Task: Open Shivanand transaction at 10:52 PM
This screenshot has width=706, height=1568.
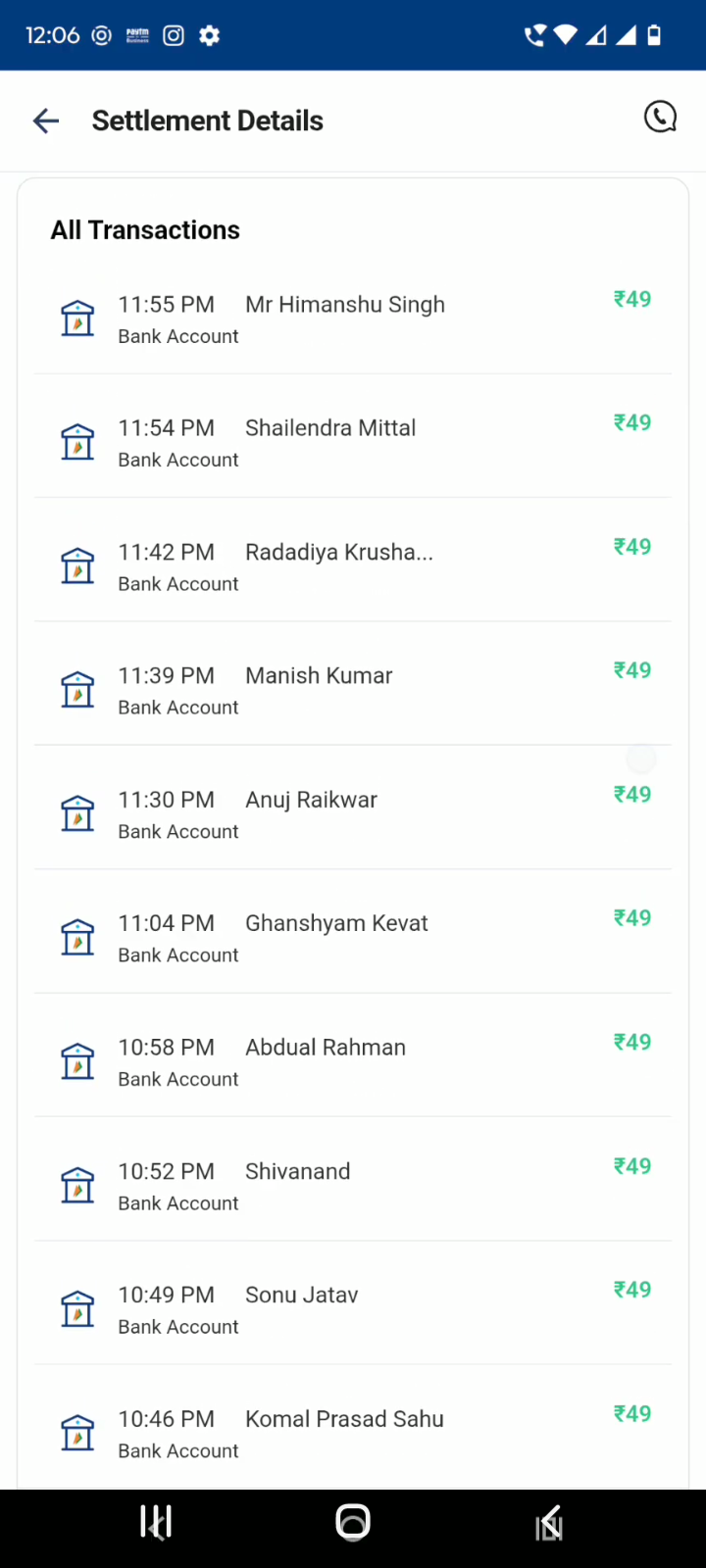Action: [297, 1172]
